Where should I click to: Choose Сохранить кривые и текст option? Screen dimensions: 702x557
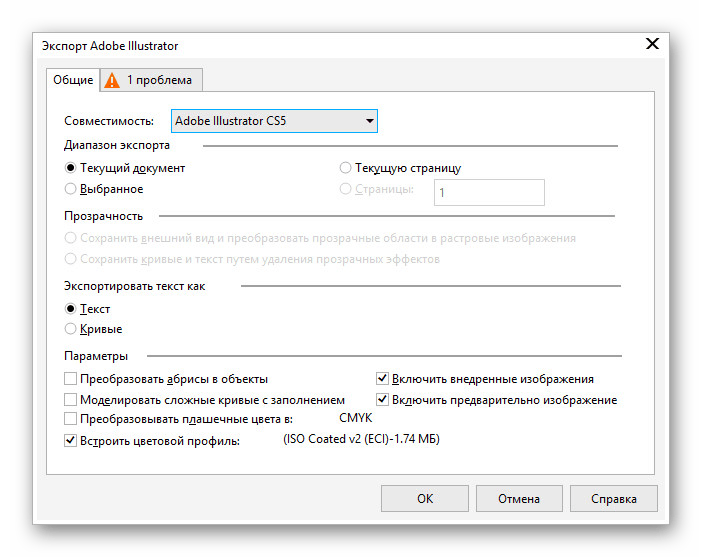coord(70,259)
